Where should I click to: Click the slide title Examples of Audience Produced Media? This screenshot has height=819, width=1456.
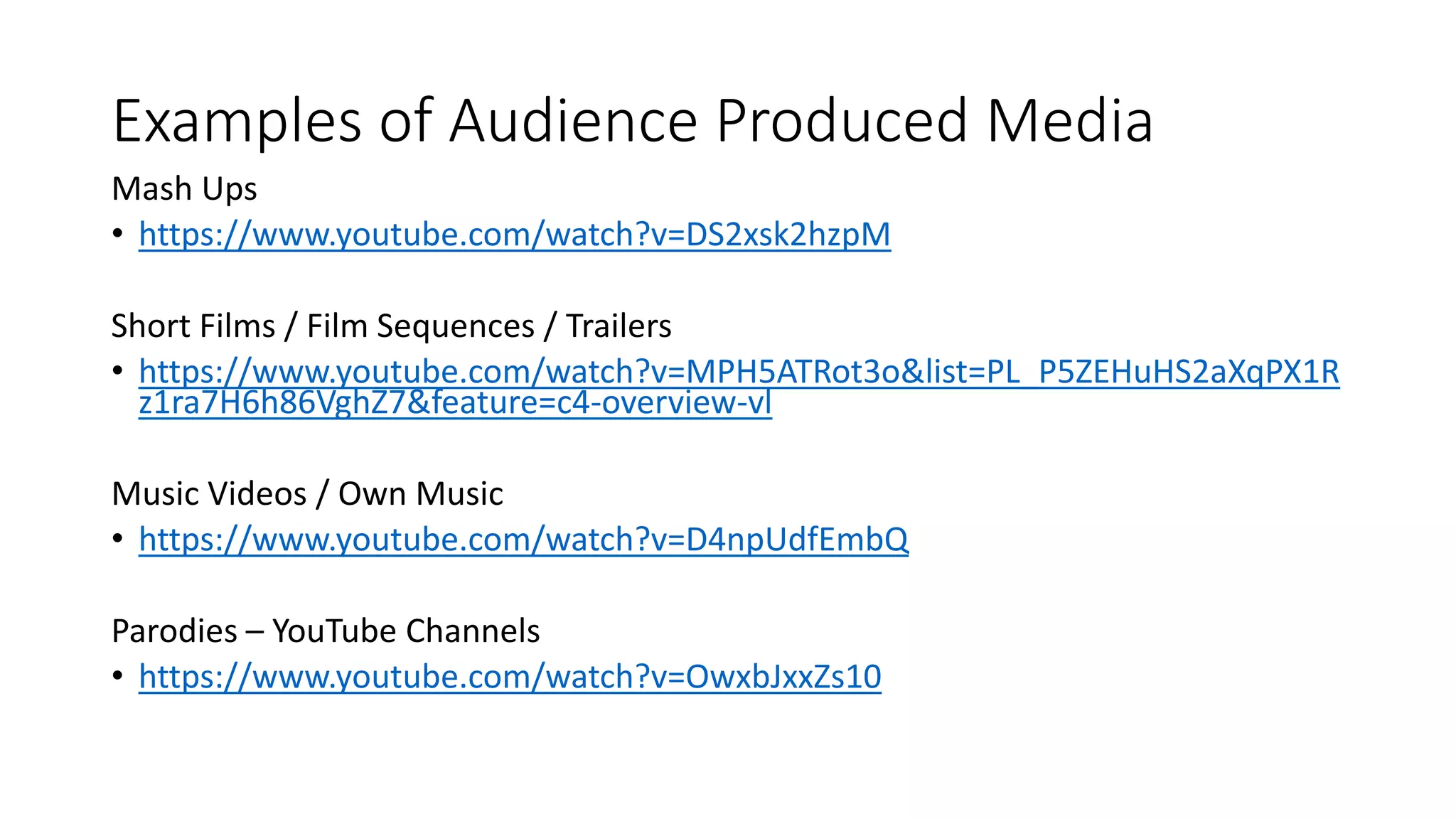(633, 122)
